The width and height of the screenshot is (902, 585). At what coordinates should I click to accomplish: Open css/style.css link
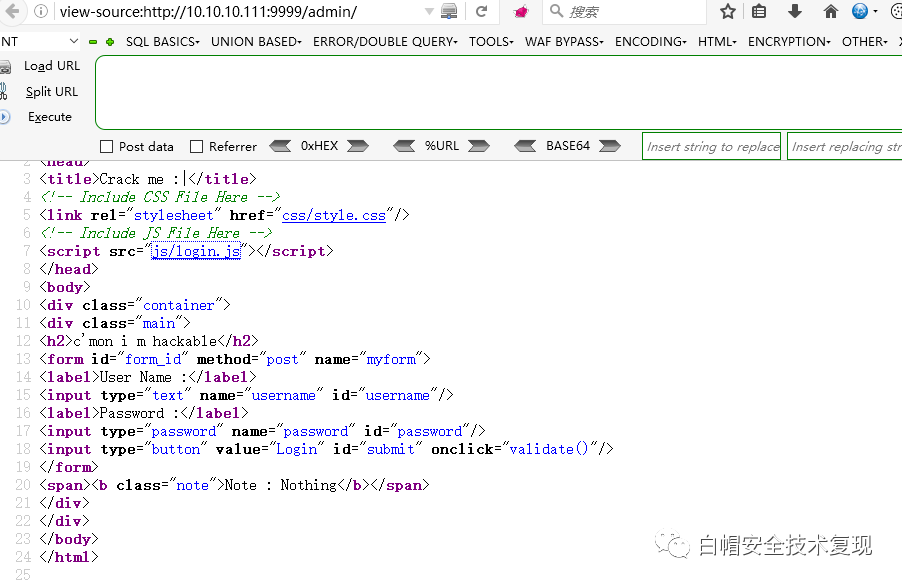pos(334,215)
